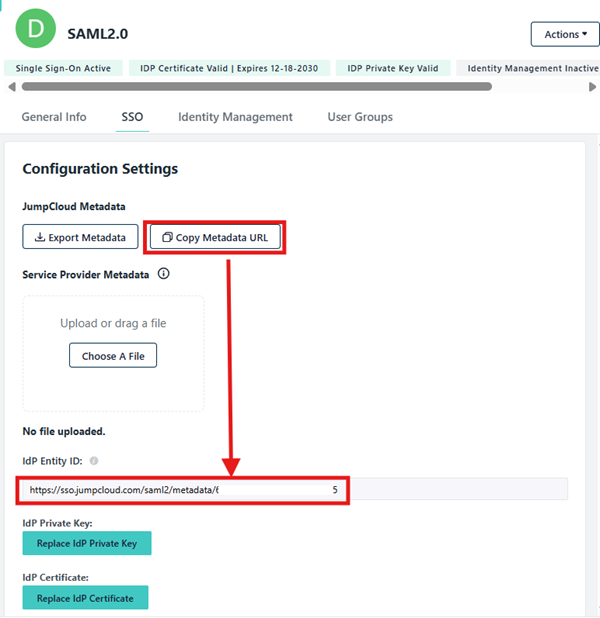Click the Copy Metadata URL button

(x=216, y=237)
